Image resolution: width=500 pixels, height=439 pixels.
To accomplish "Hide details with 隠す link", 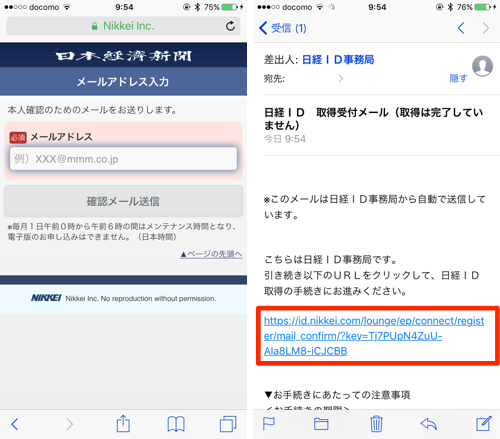I will (x=458, y=78).
